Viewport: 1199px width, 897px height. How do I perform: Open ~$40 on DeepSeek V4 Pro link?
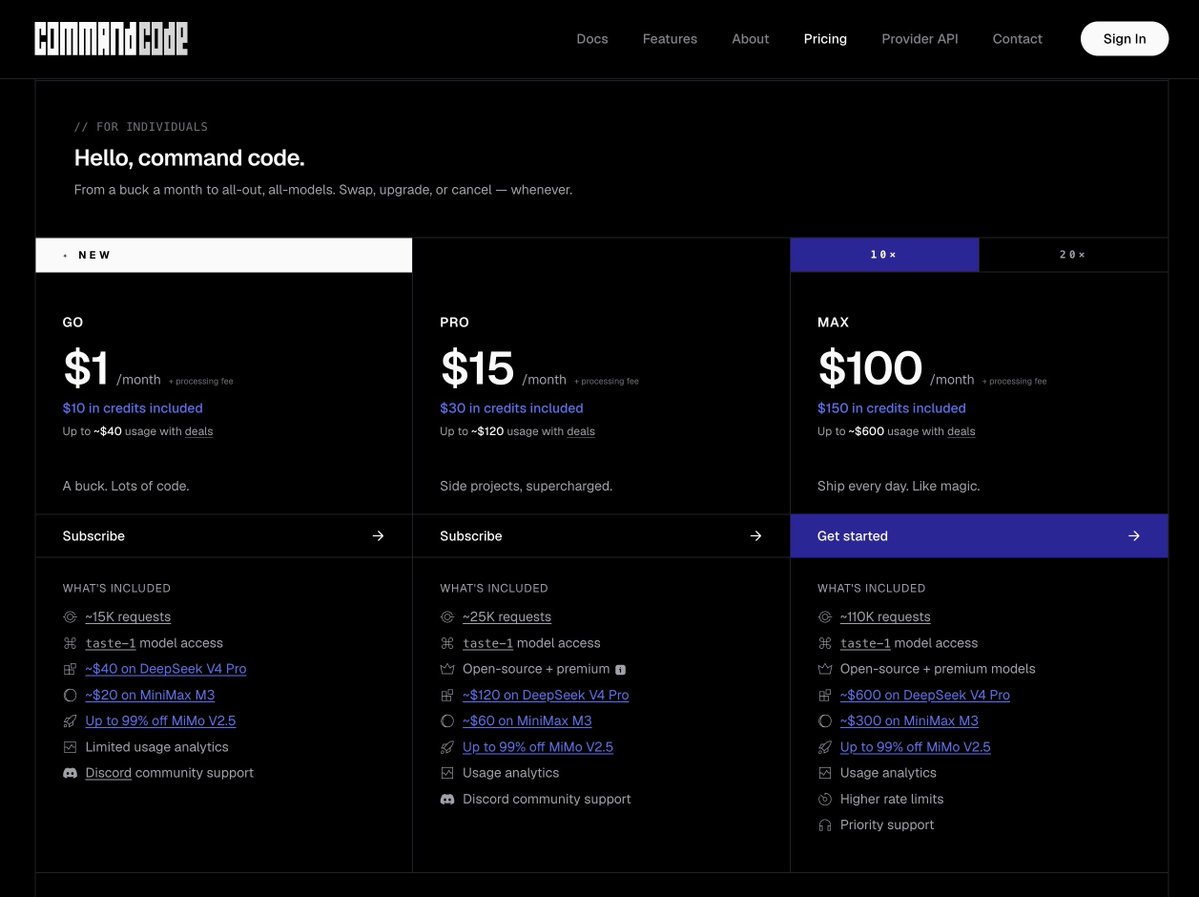click(165, 669)
